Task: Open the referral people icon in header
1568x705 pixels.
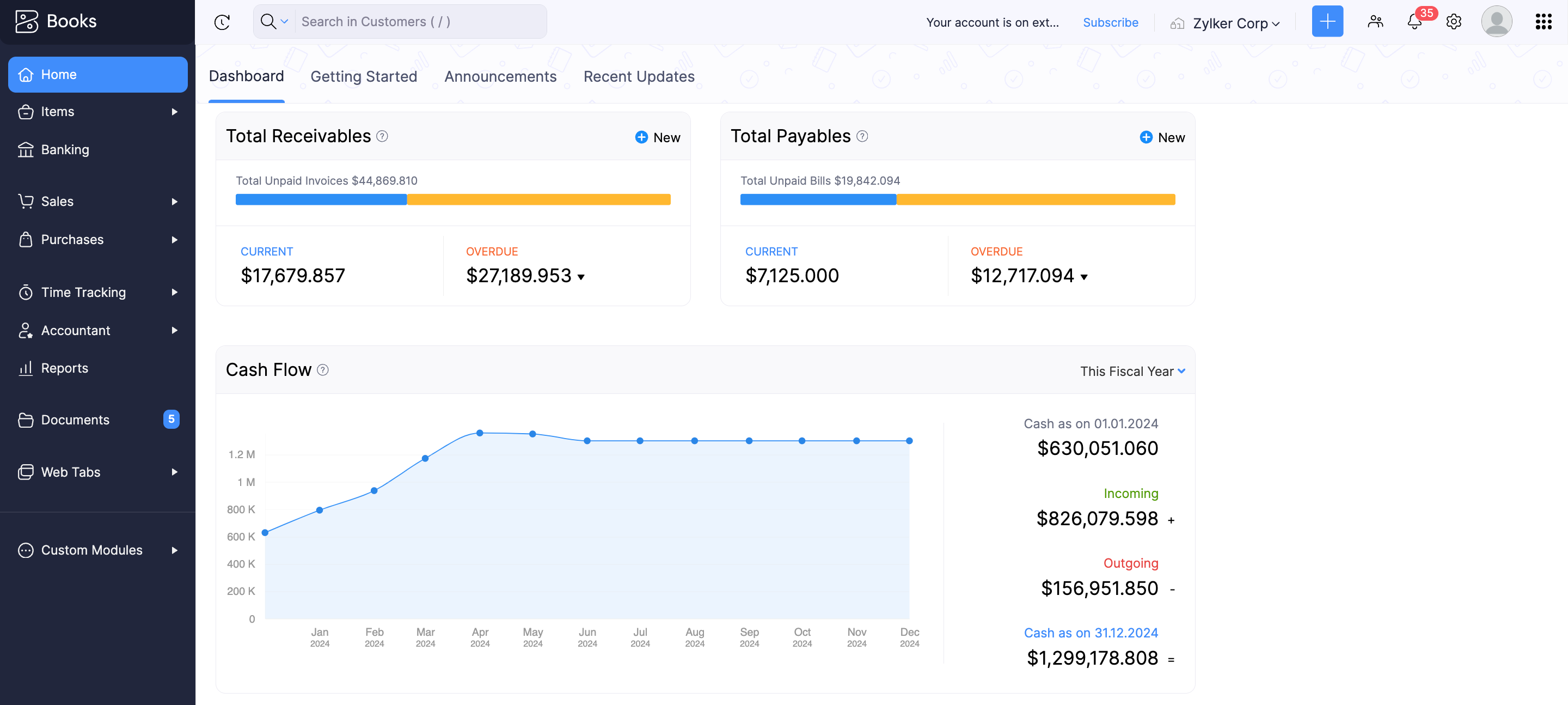Action: [x=1375, y=22]
